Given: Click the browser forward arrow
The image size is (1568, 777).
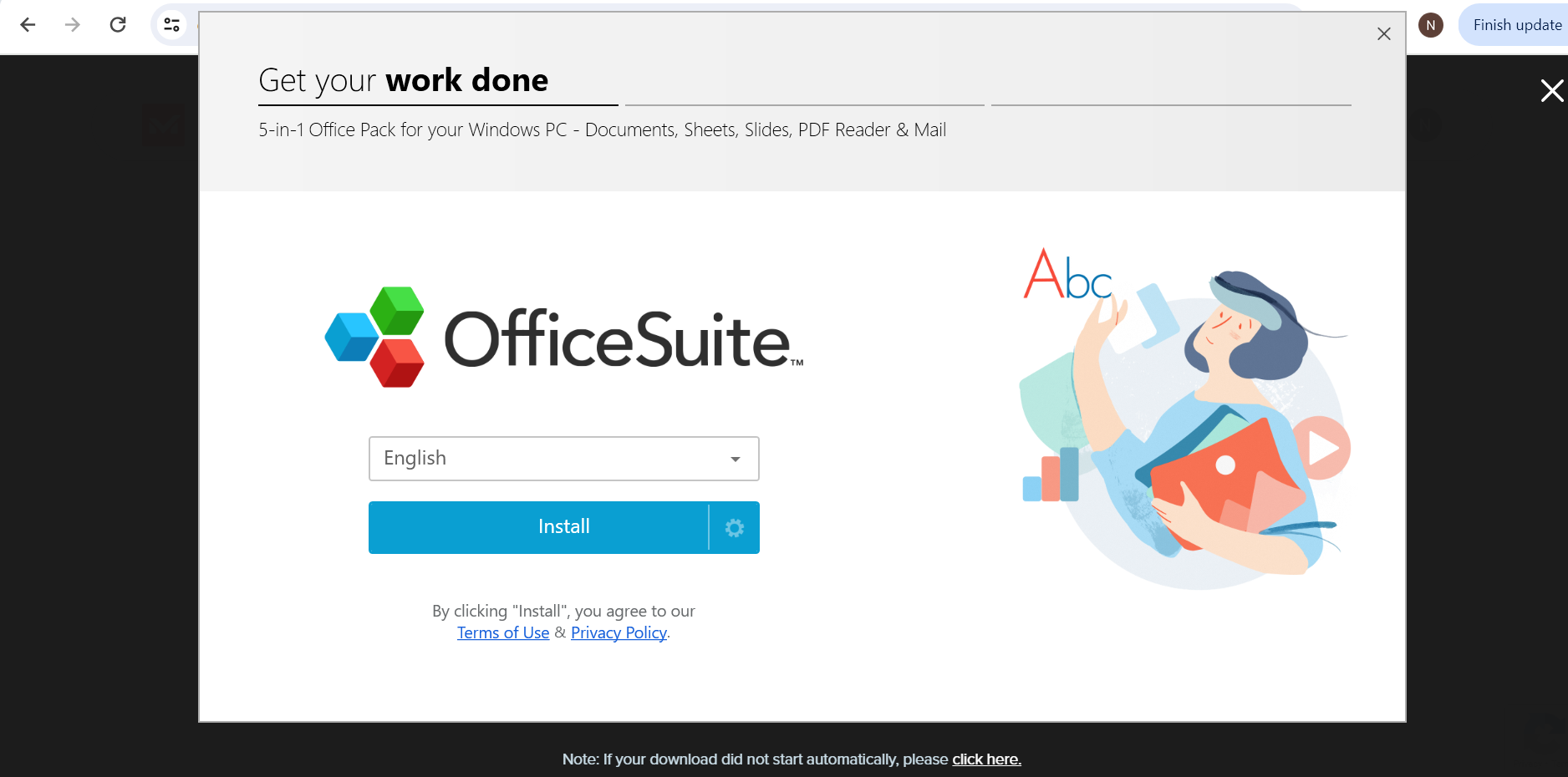Looking at the screenshot, I should (72, 24).
